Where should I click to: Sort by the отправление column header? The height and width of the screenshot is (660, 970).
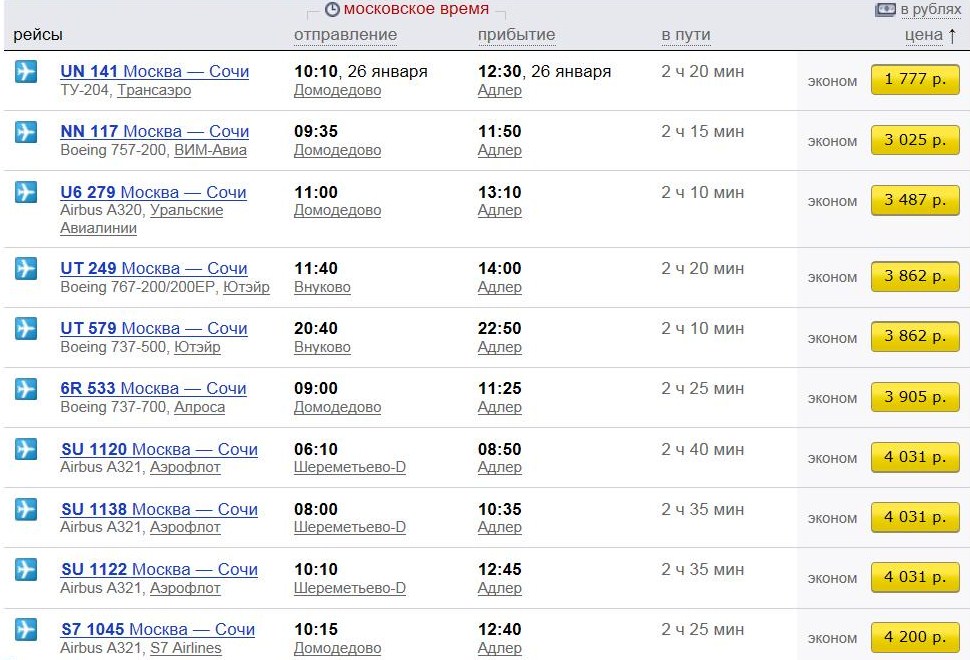[345, 35]
